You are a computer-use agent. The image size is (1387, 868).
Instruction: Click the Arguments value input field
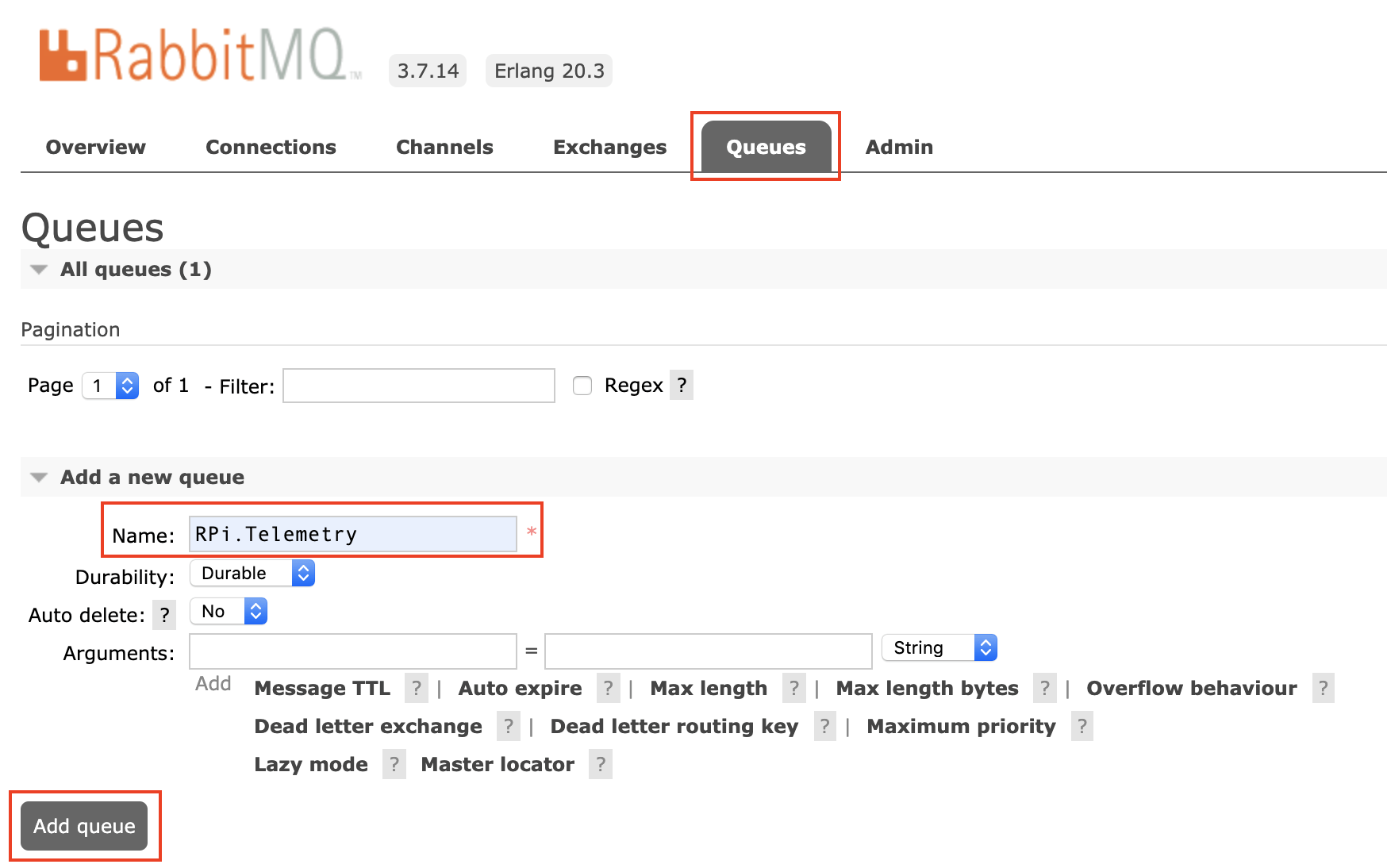pyautogui.click(x=709, y=651)
